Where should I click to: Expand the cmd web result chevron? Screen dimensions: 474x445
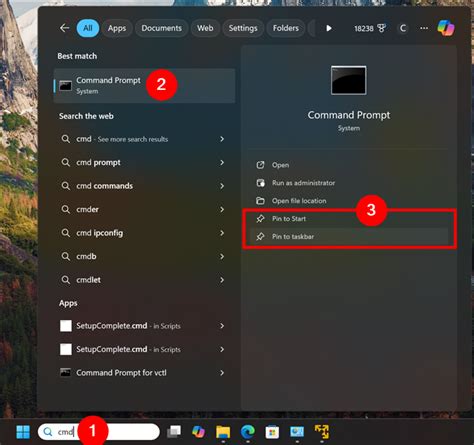[x=222, y=139]
